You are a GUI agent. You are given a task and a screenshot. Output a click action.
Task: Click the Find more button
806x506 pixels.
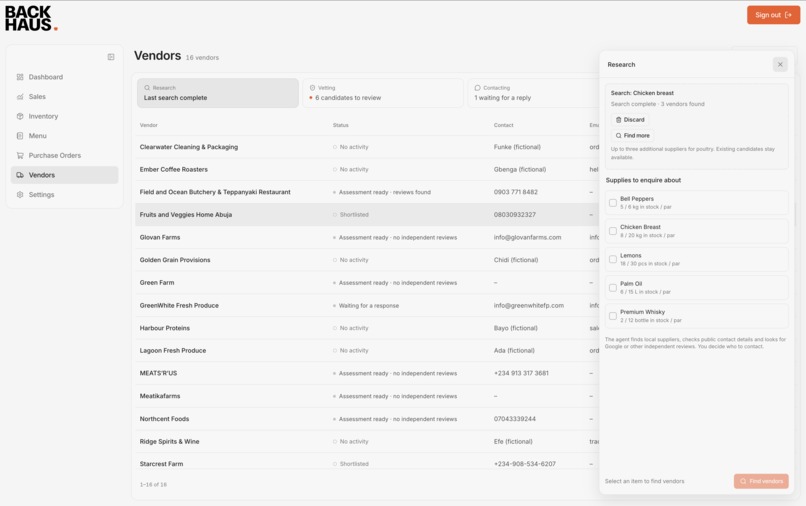tap(632, 136)
